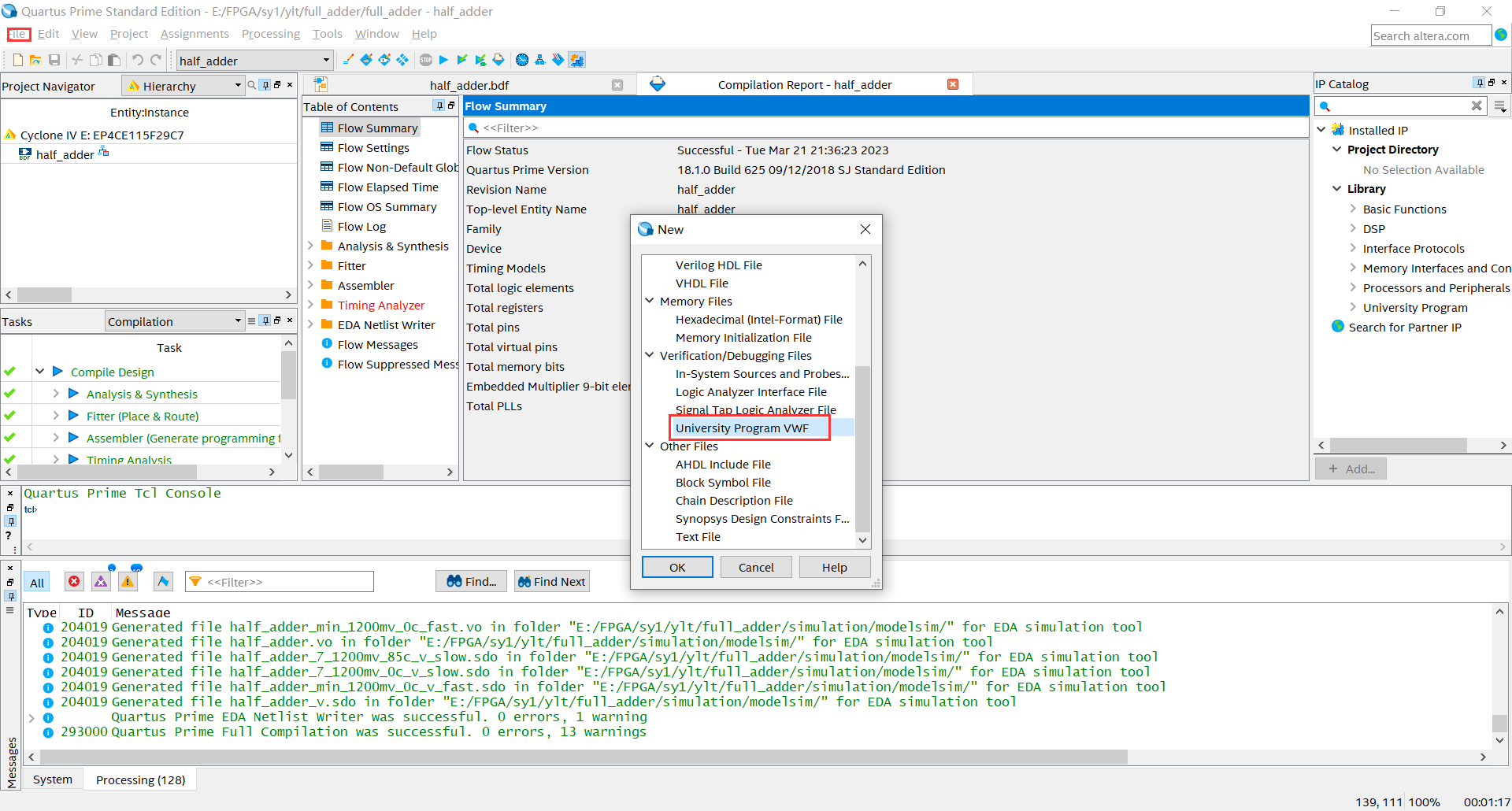1512x811 pixels.
Task: Click the Redo toolbar icon
Action: (156, 60)
